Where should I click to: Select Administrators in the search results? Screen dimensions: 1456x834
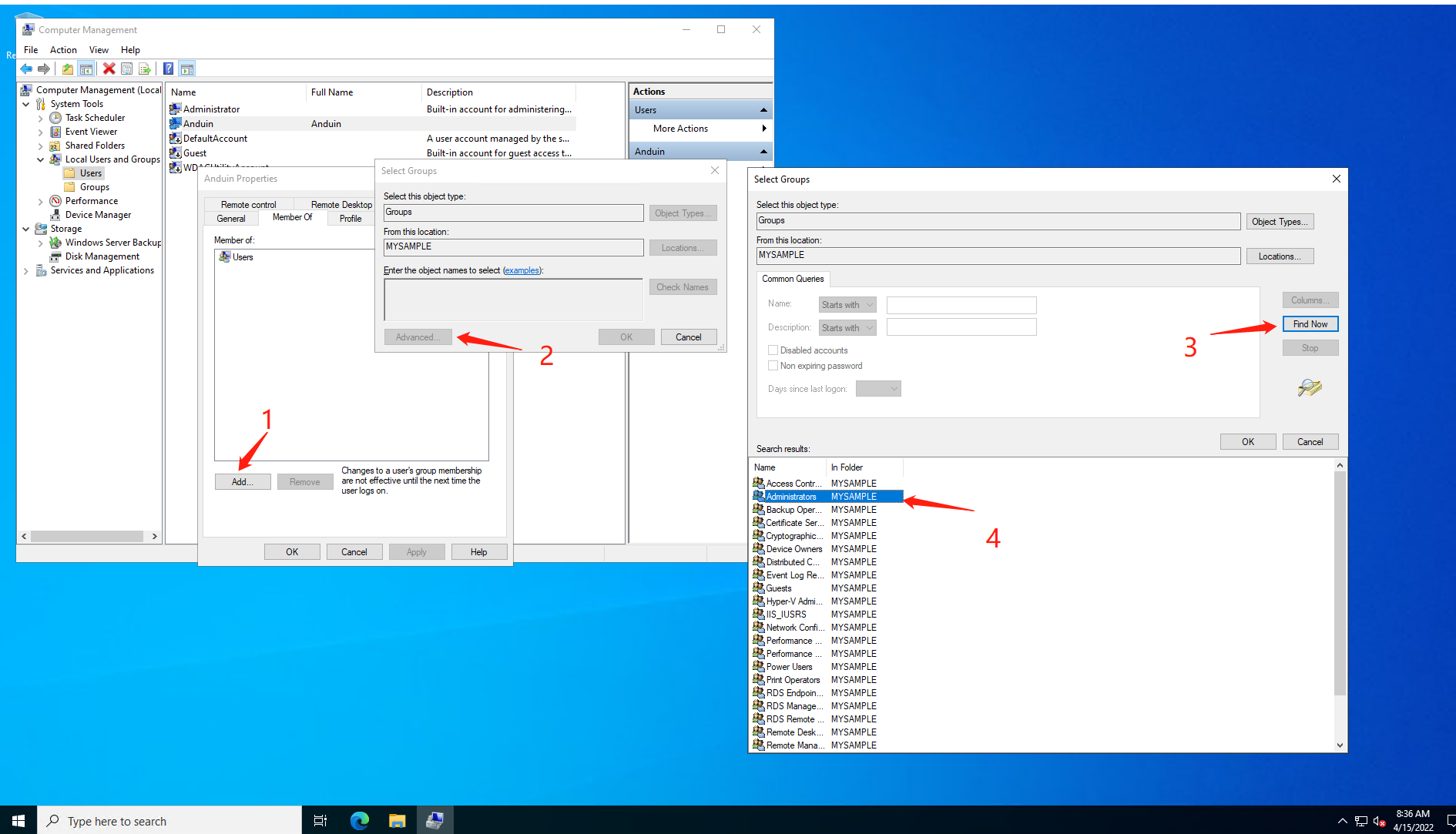pos(827,497)
